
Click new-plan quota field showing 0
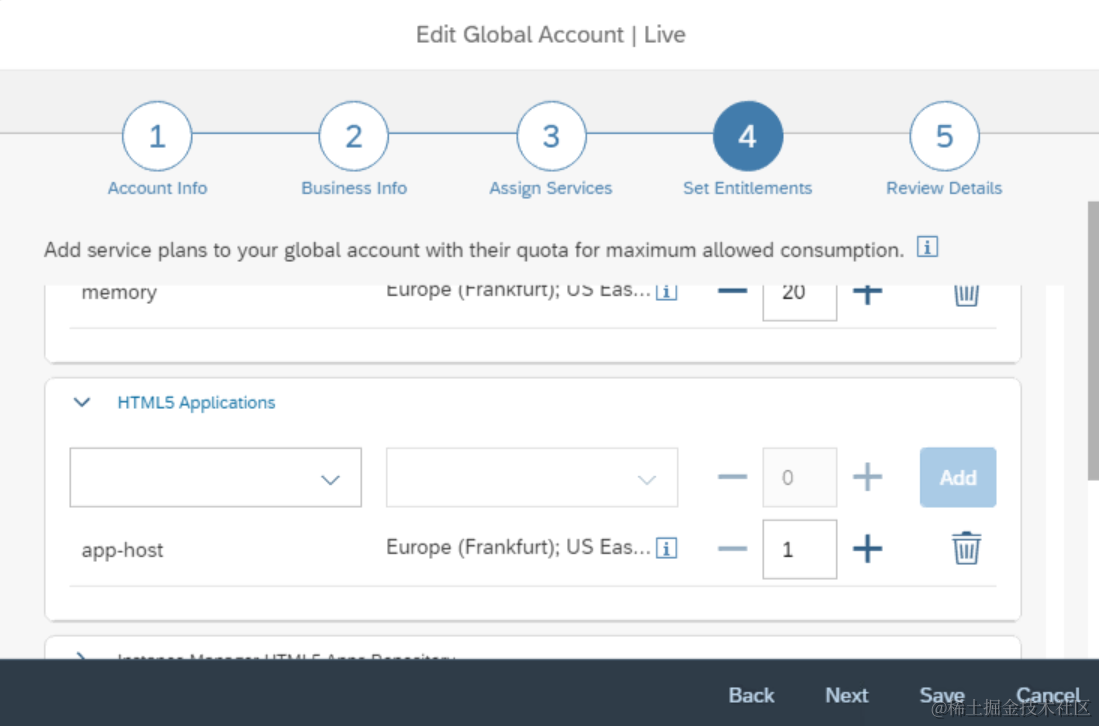[800, 477]
